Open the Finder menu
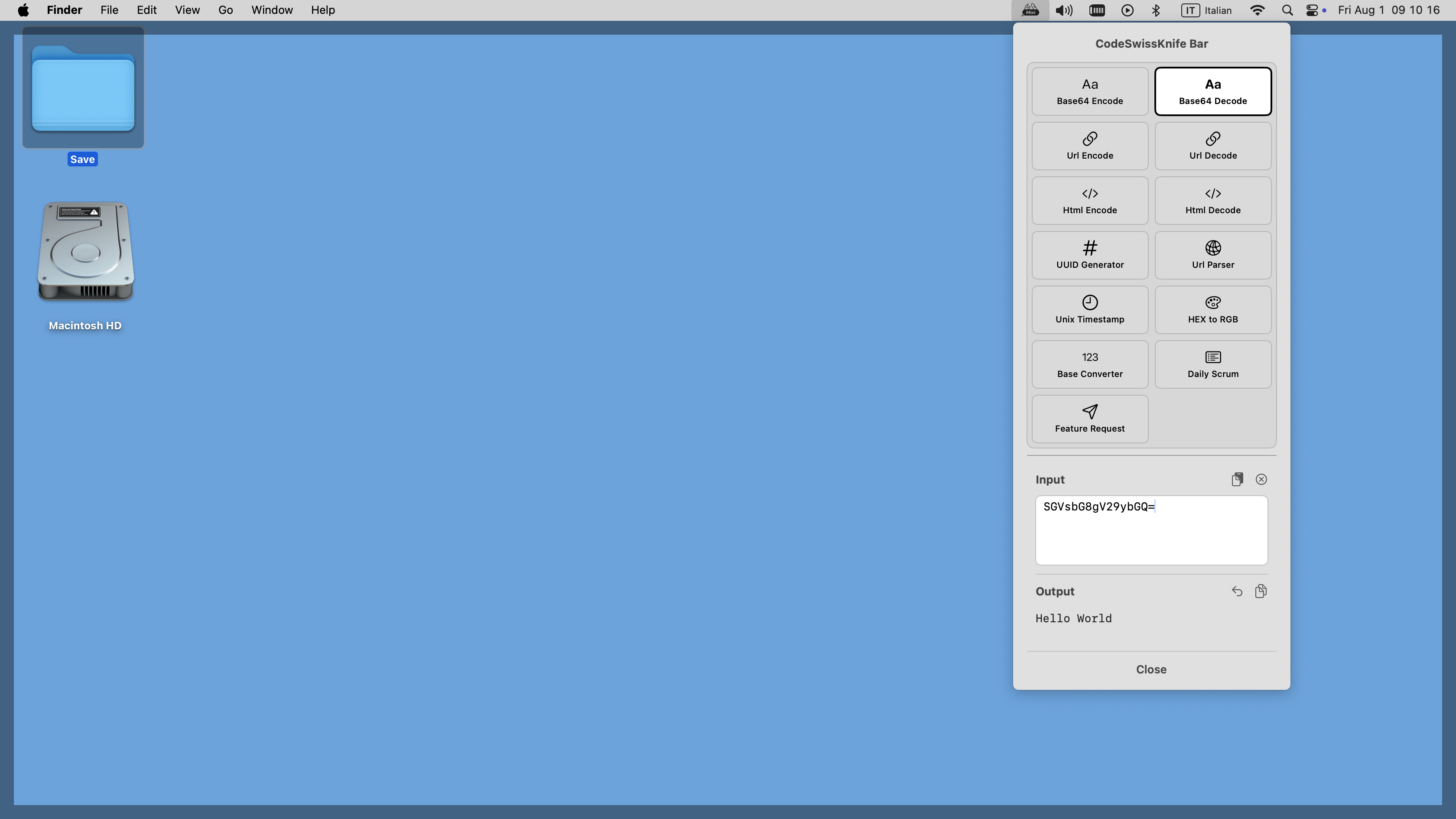 click(x=65, y=10)
